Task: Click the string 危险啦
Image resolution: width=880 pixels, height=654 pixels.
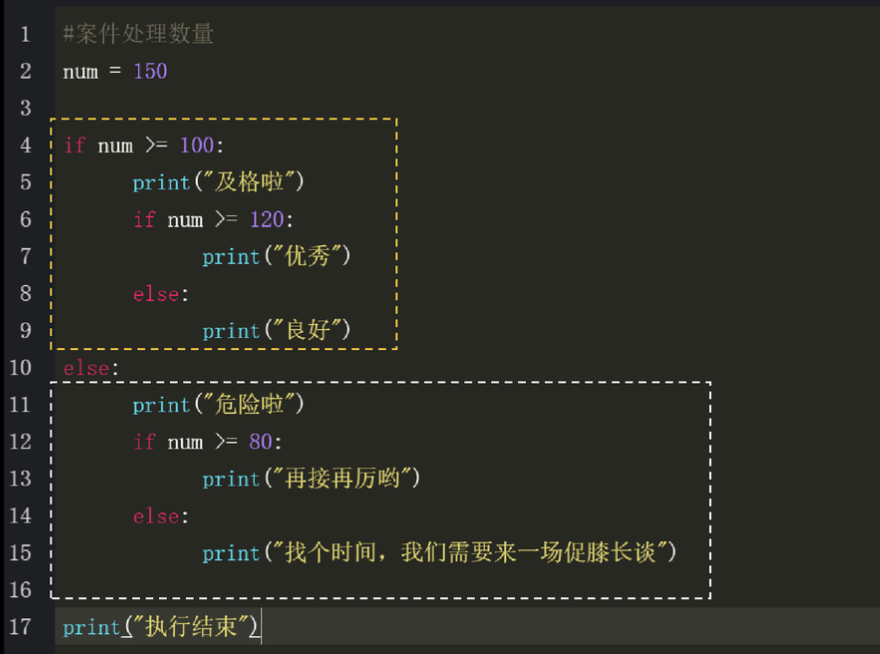Action: [x=250, y=405]
